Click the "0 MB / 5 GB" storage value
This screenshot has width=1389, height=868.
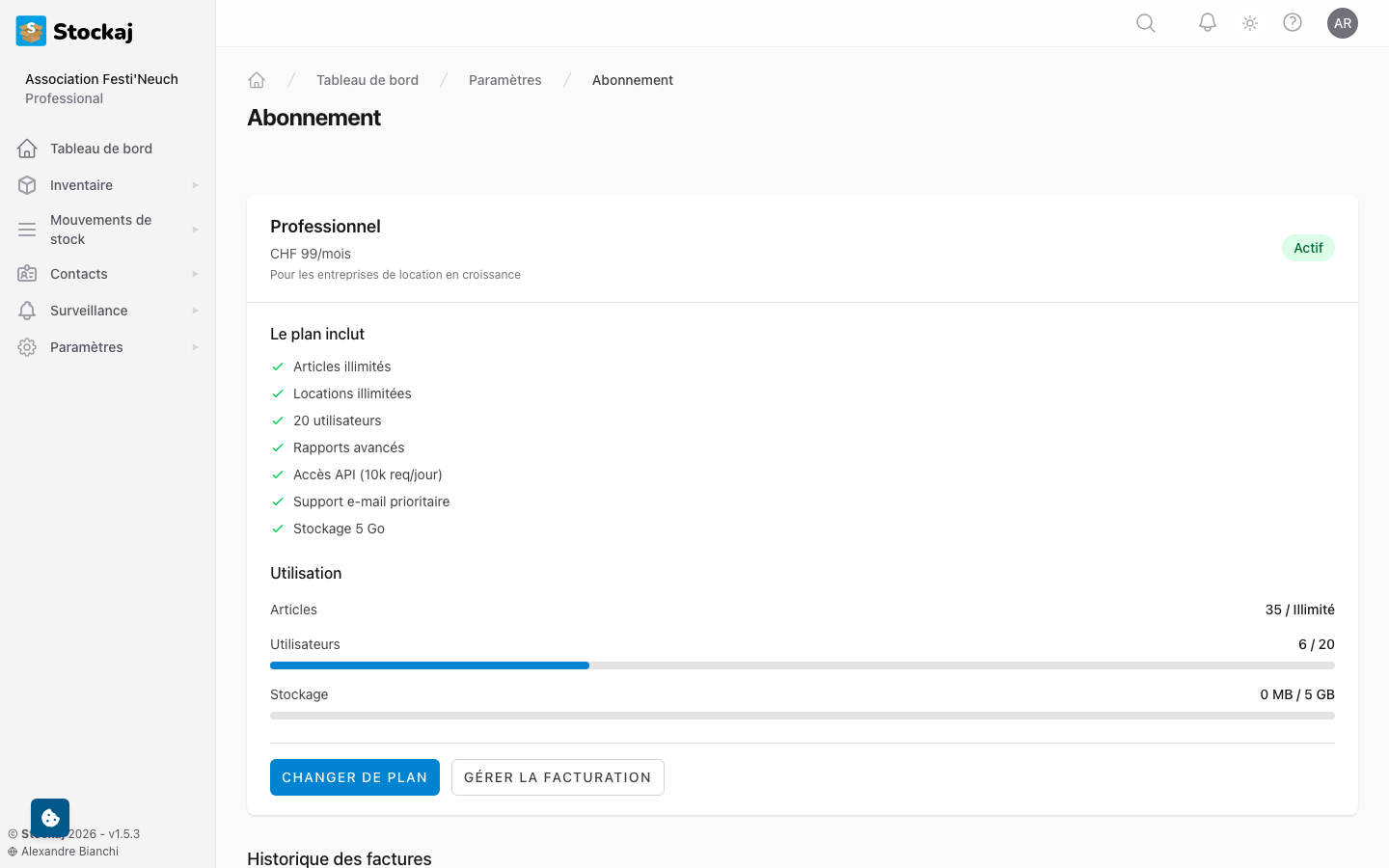pyautogui.click(x=1297, y=694)
